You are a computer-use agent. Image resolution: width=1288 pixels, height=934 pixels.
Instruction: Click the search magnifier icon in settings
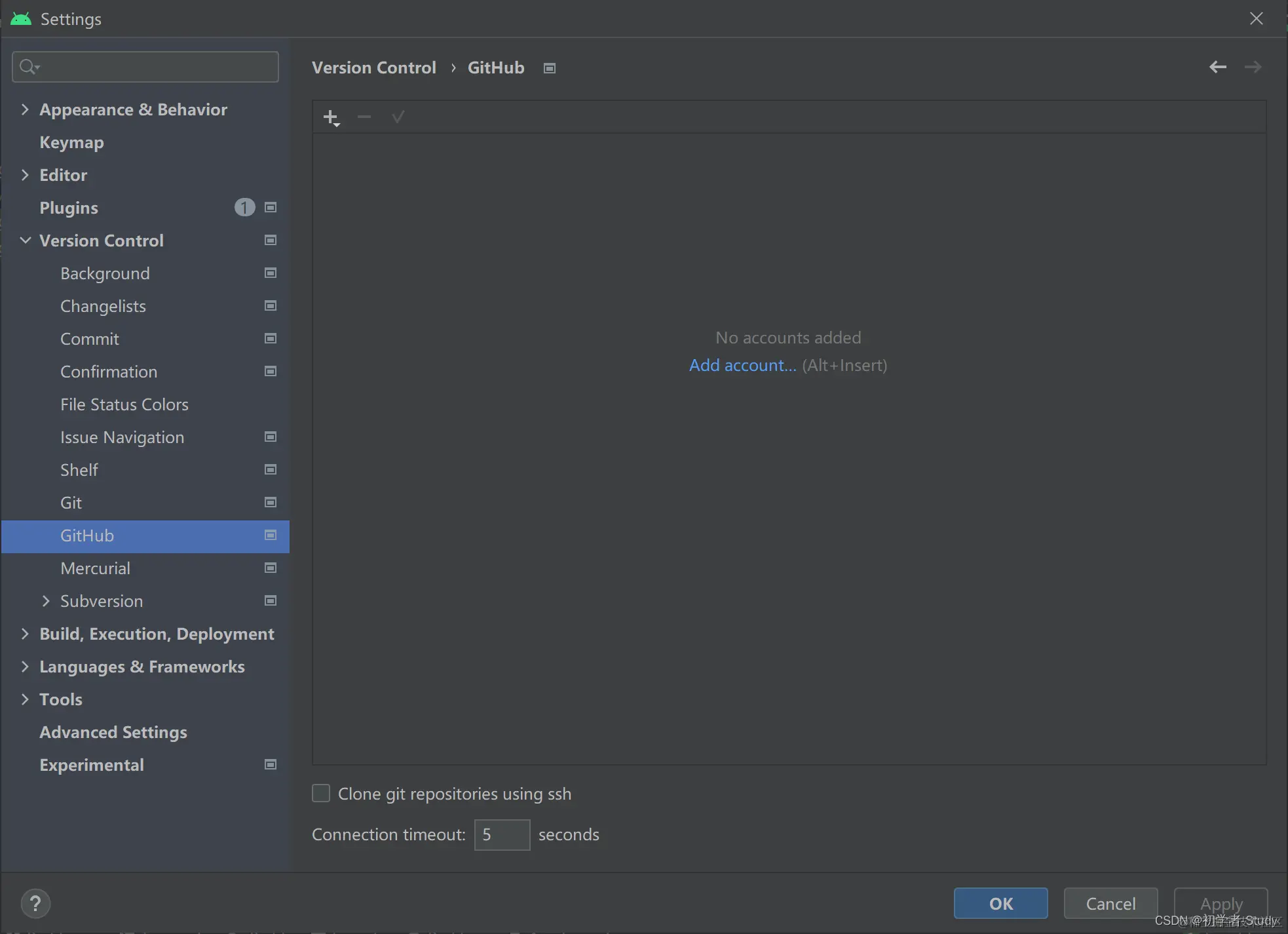point(29,67)
